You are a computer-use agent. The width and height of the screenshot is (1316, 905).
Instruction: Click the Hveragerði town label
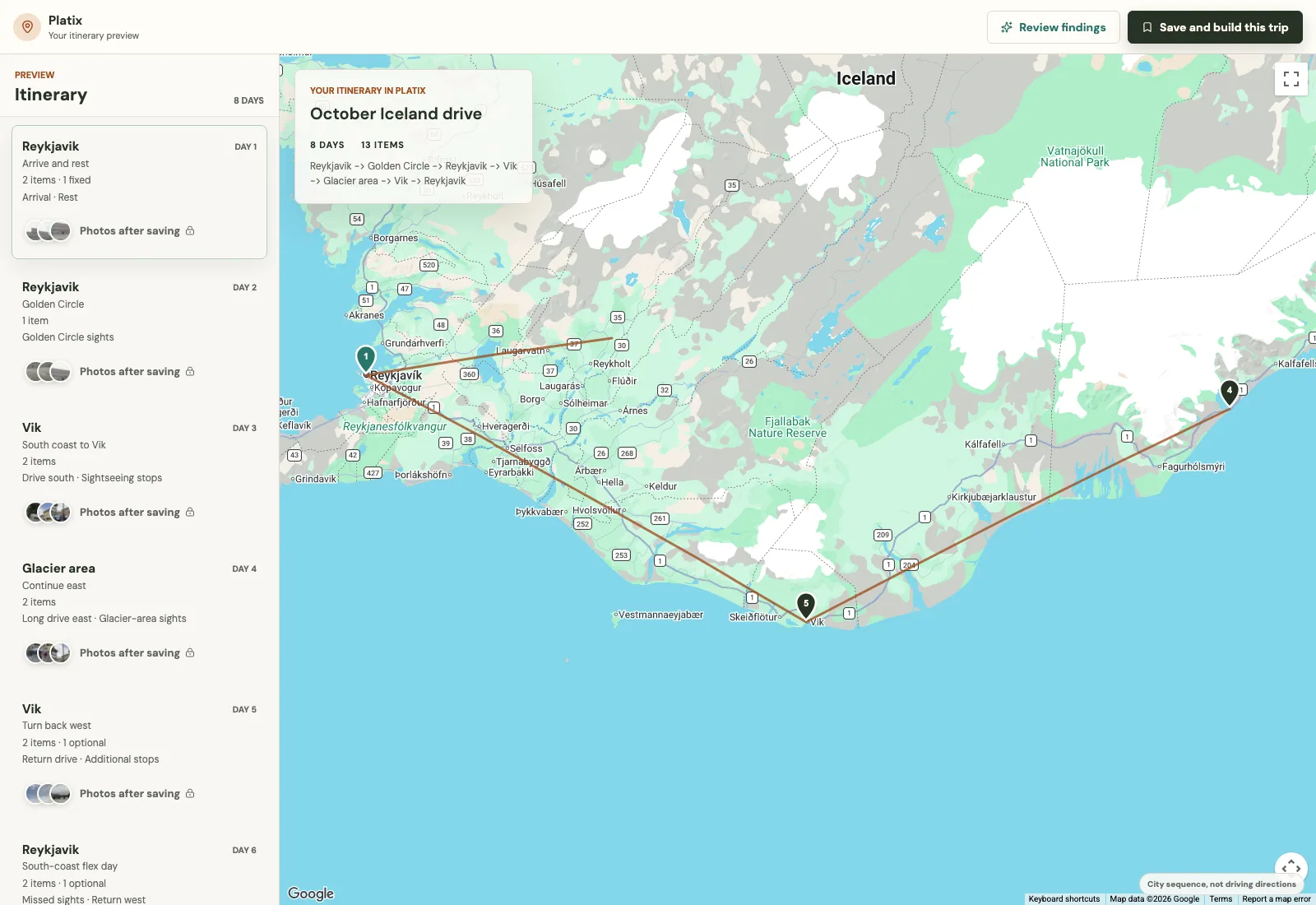click(x=506, y=426)
